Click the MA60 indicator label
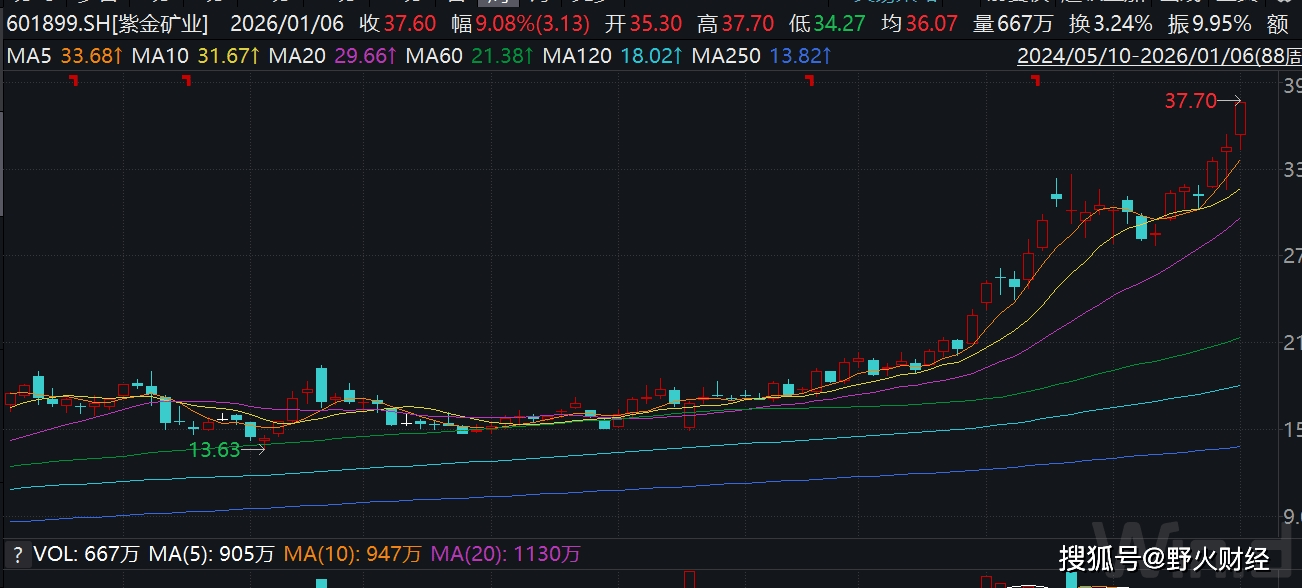Image resolution: width=1302 pixels, height=588 pixels. click(x=435, y=56)
